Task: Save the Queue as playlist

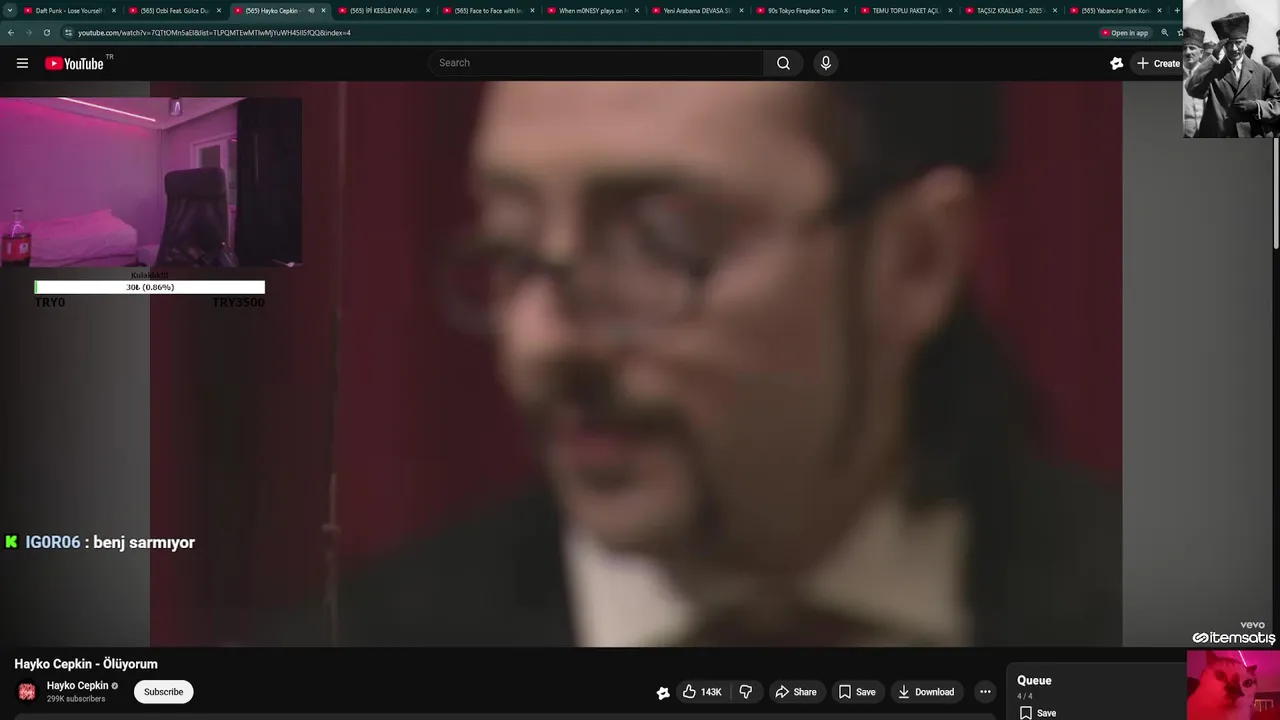Action: 1038,713
